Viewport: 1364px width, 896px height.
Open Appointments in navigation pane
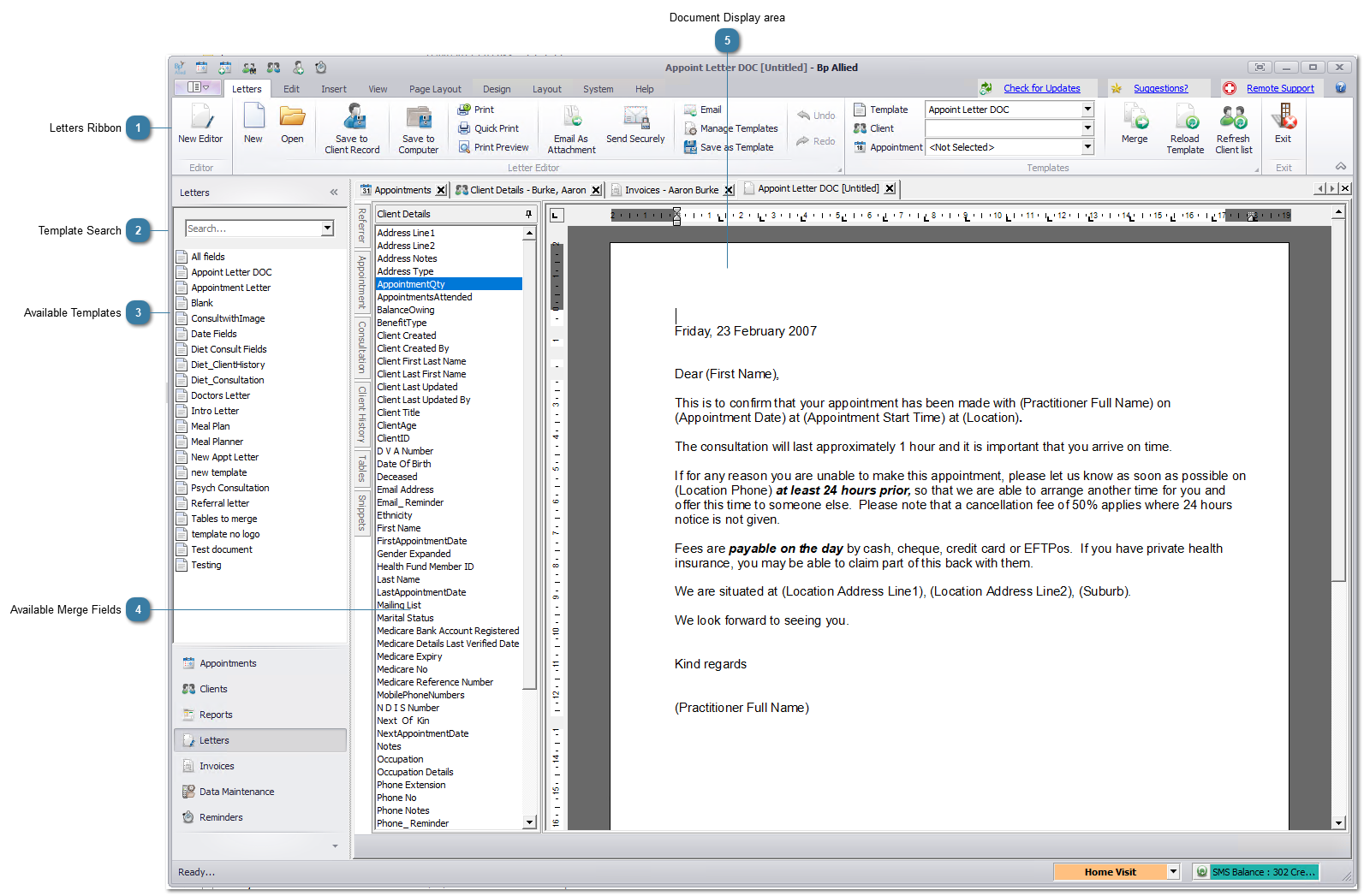(x=260, y=663)
